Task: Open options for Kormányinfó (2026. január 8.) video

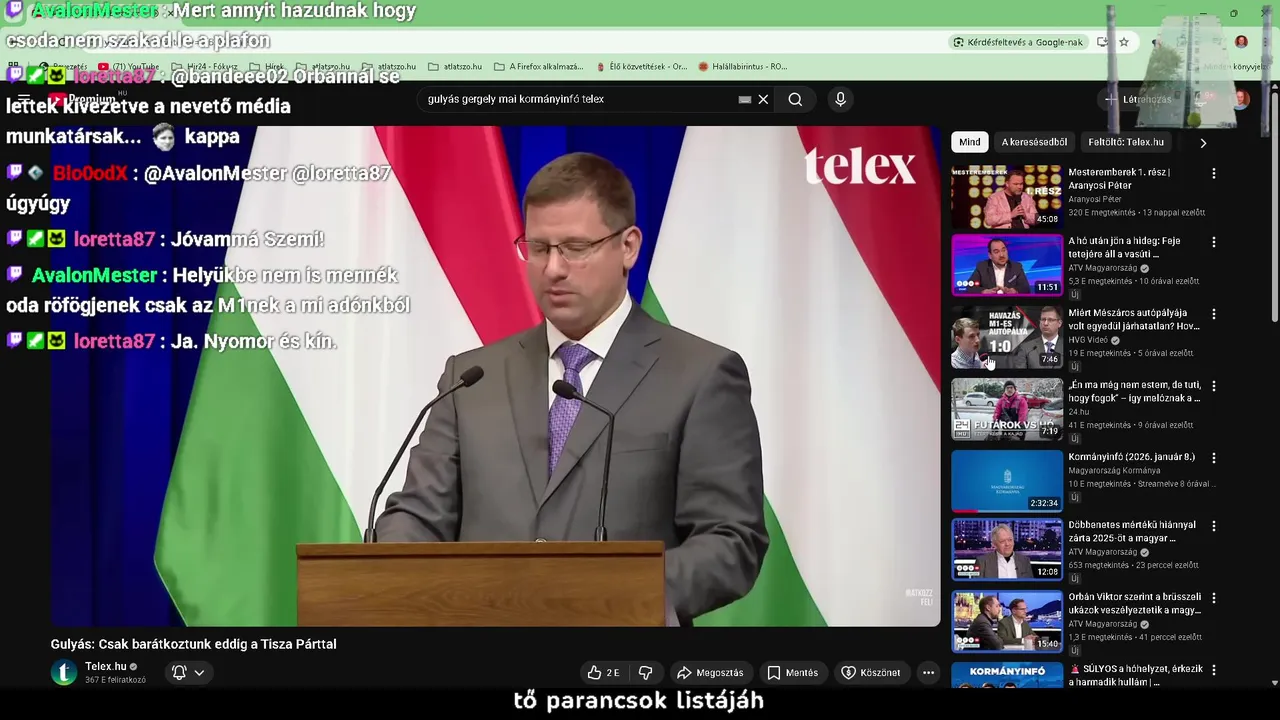Action: tap(1214, 458)
